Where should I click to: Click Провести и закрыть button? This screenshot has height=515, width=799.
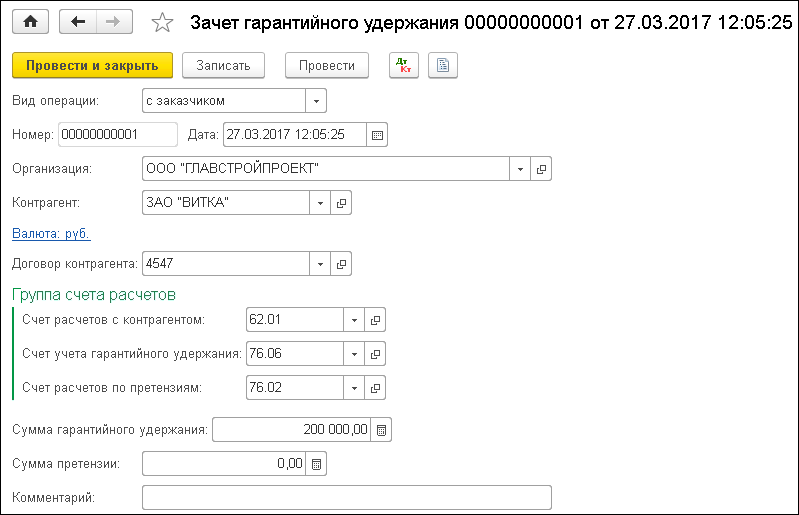tap(92, 65)
